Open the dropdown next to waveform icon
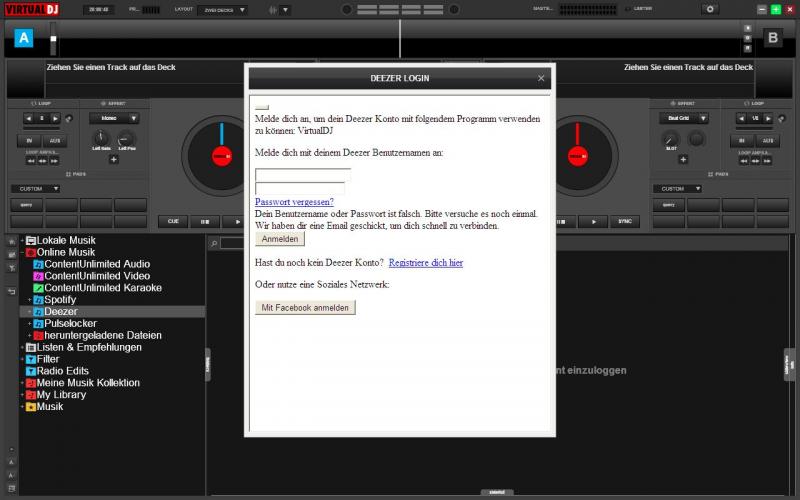 click(286, 10)
